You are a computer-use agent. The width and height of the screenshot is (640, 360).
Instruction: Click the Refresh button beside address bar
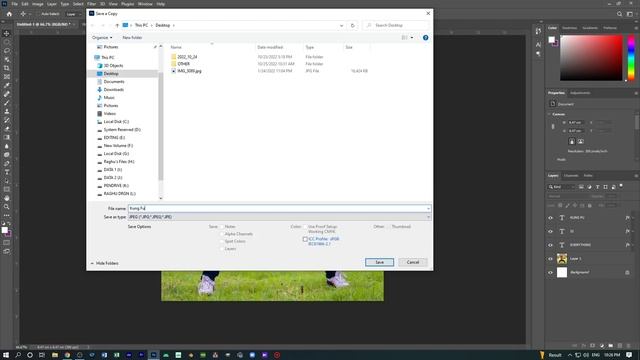pyautogui.click(x=353, y=25)
